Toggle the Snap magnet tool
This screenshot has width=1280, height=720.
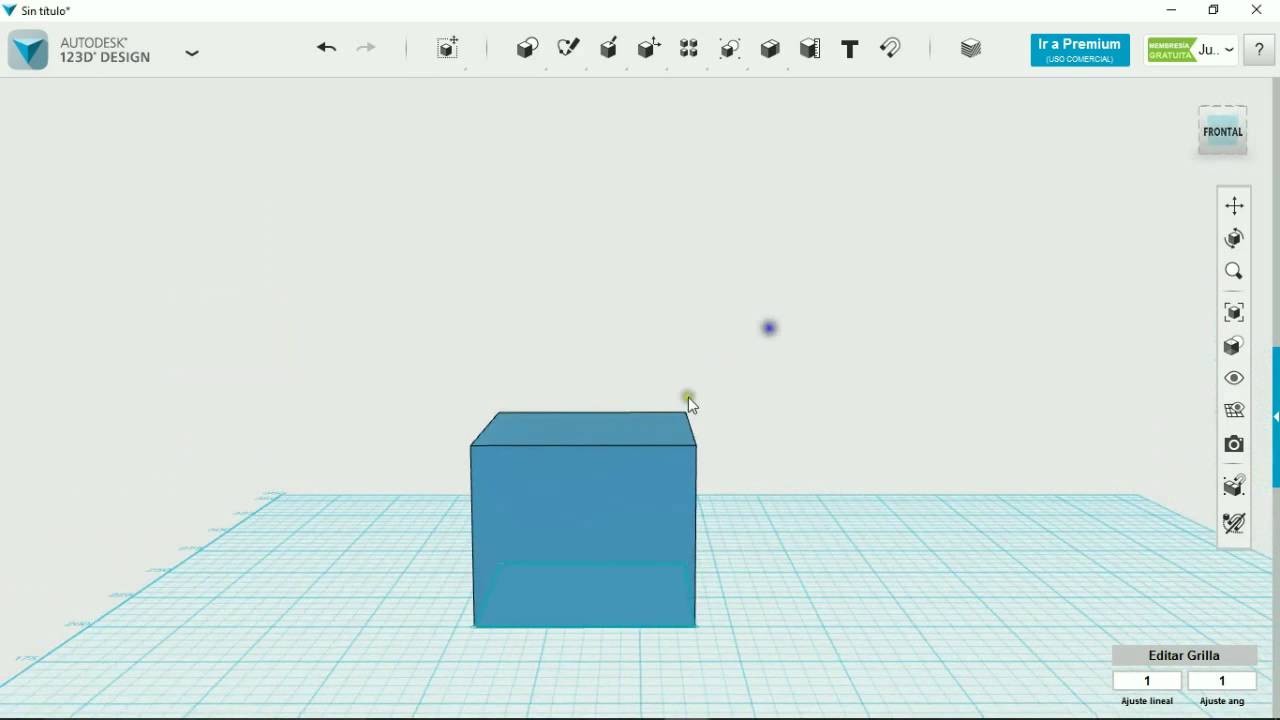point(890,48)
